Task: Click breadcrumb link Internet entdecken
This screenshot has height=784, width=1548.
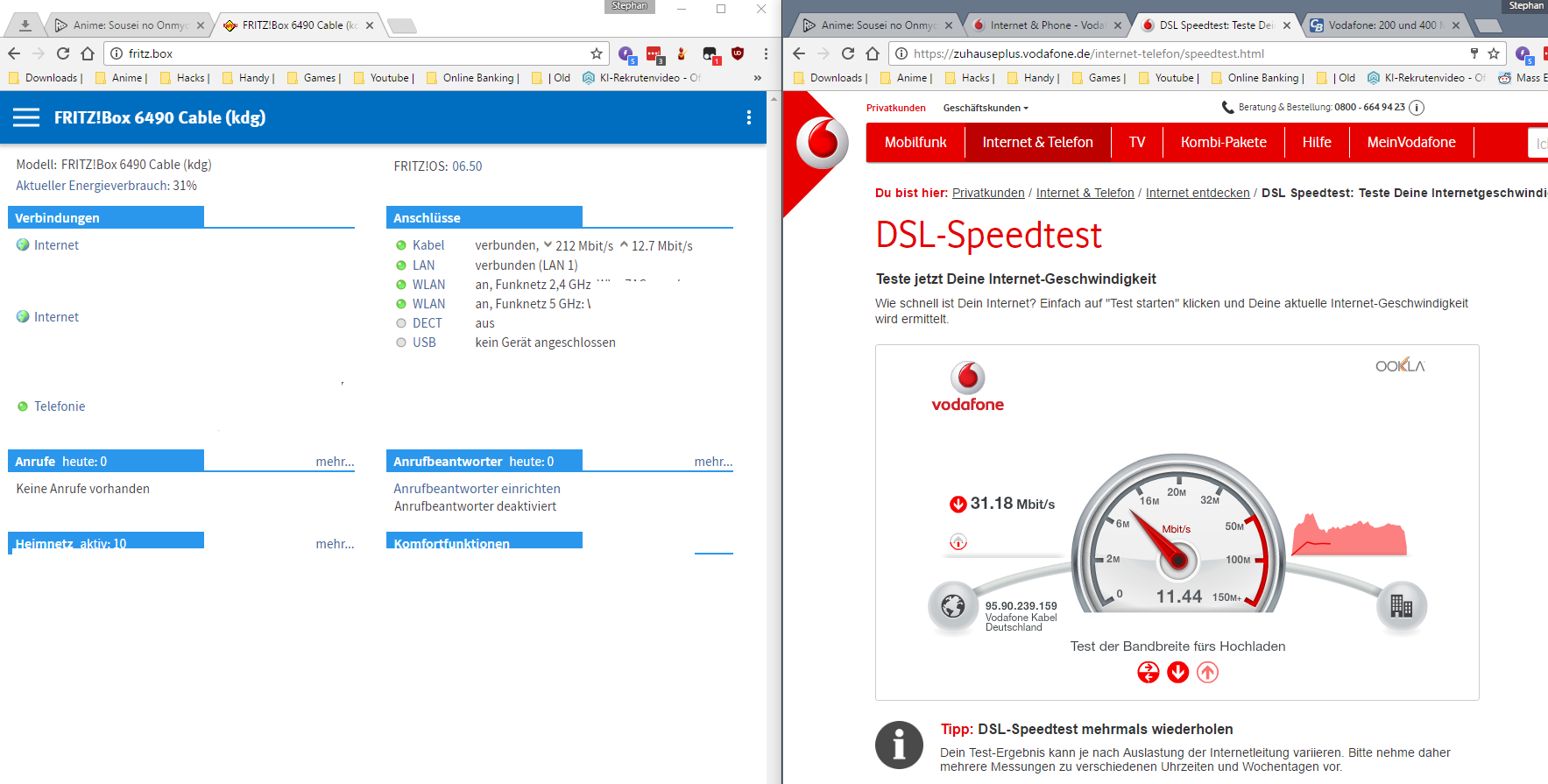Action: pos(1198,193)
